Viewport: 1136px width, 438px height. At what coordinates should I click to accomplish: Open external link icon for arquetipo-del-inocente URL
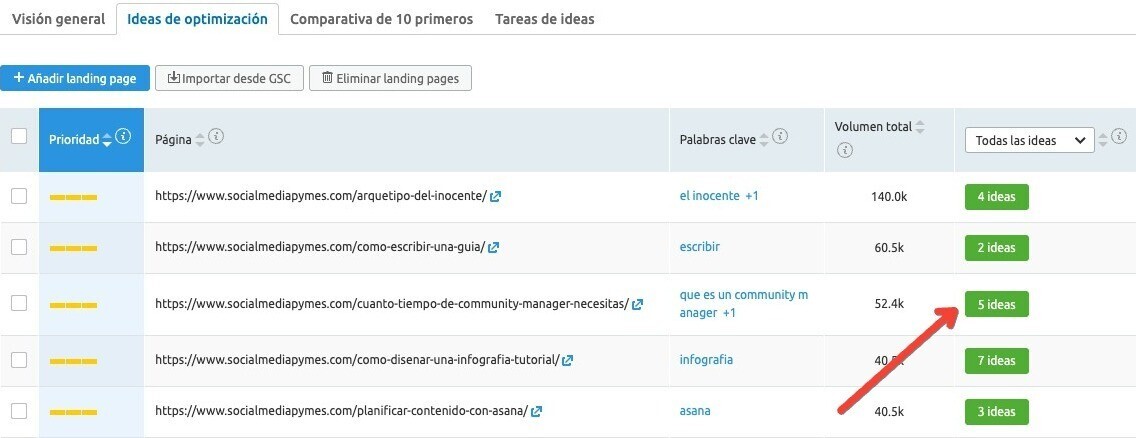pyautogui.click(x=496, y=197)
